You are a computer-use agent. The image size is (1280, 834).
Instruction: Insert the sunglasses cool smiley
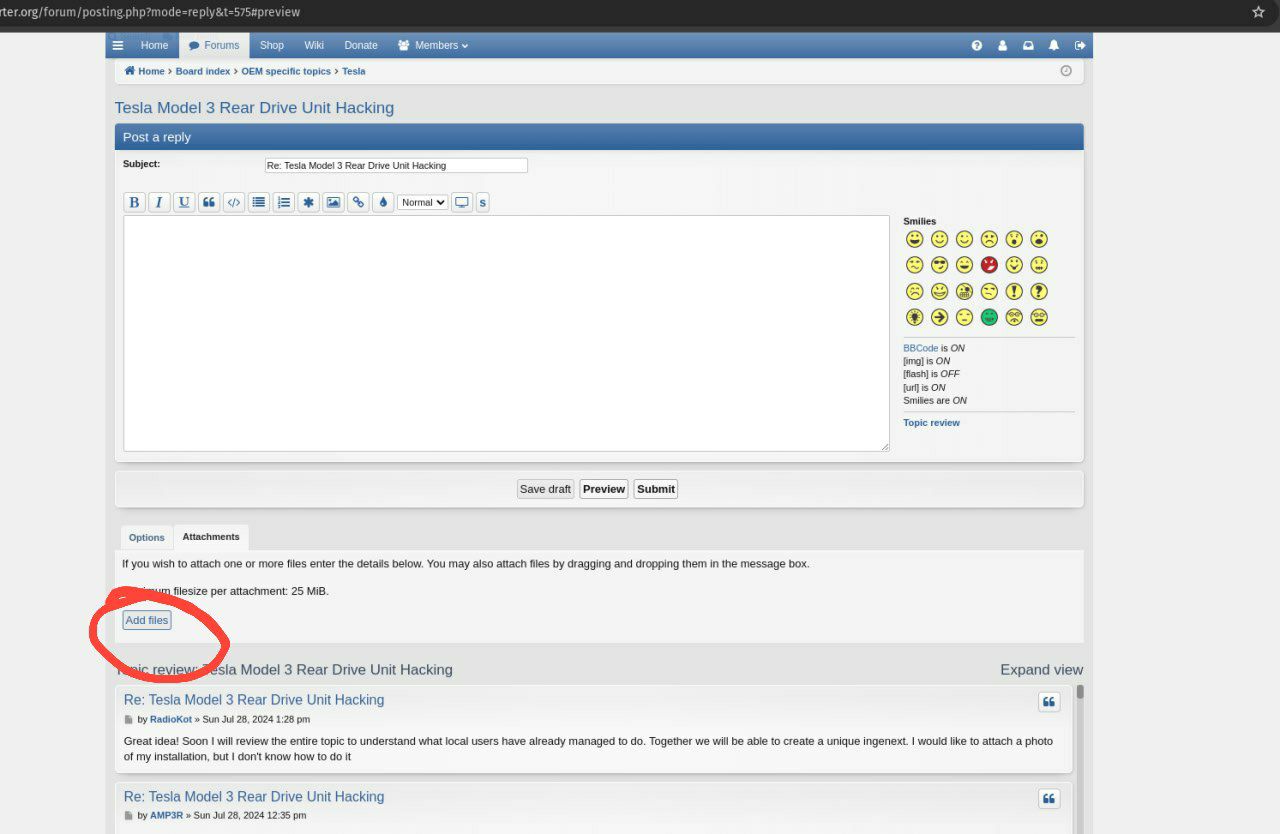pyautogui.click(x=939, y=265)
